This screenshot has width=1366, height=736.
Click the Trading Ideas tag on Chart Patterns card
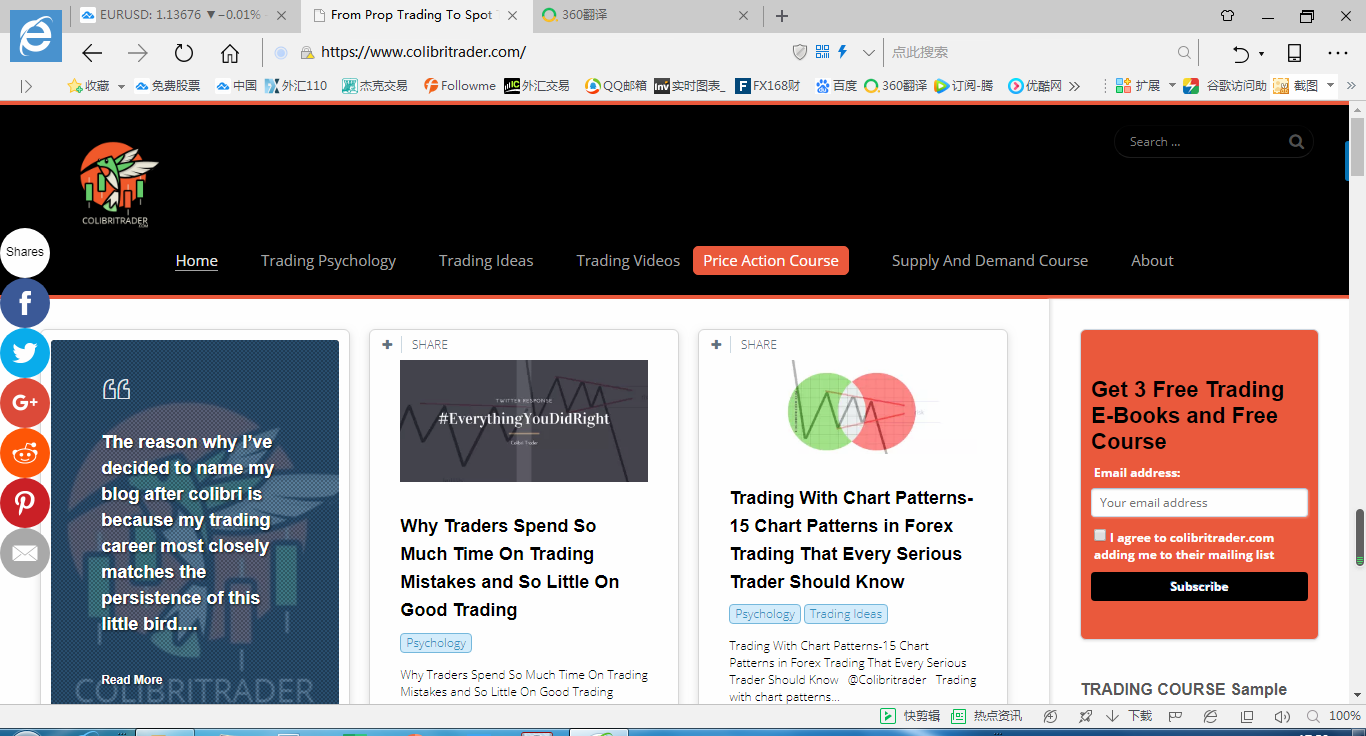tap(846, 614)
